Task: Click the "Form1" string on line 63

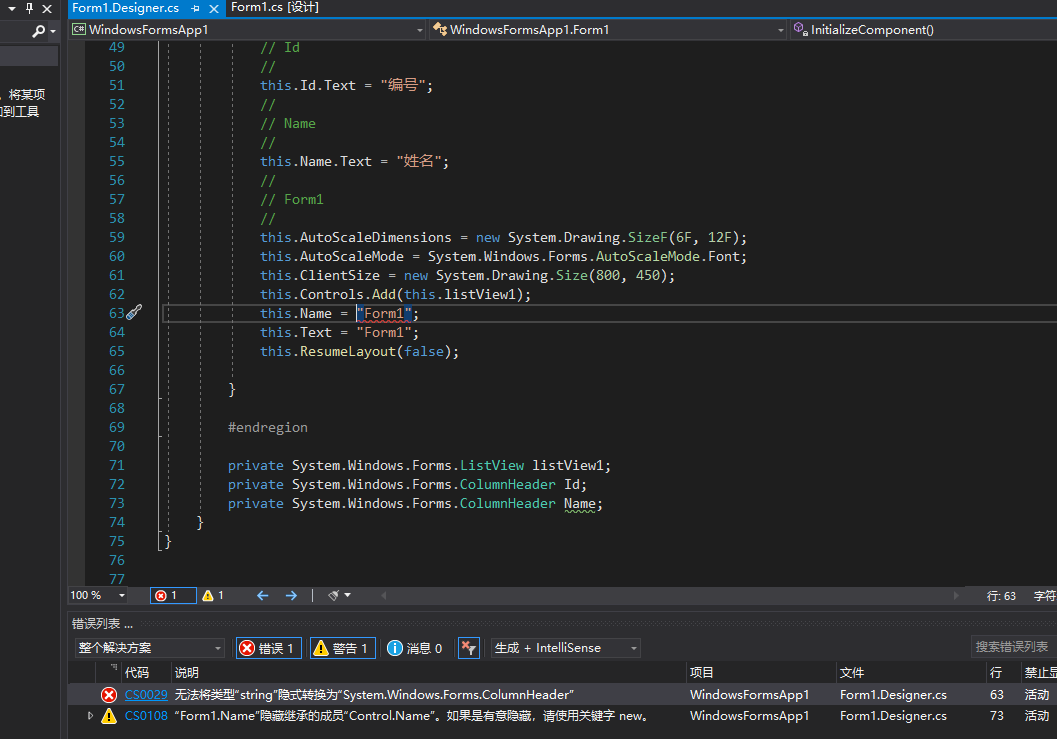Action: 384,314
